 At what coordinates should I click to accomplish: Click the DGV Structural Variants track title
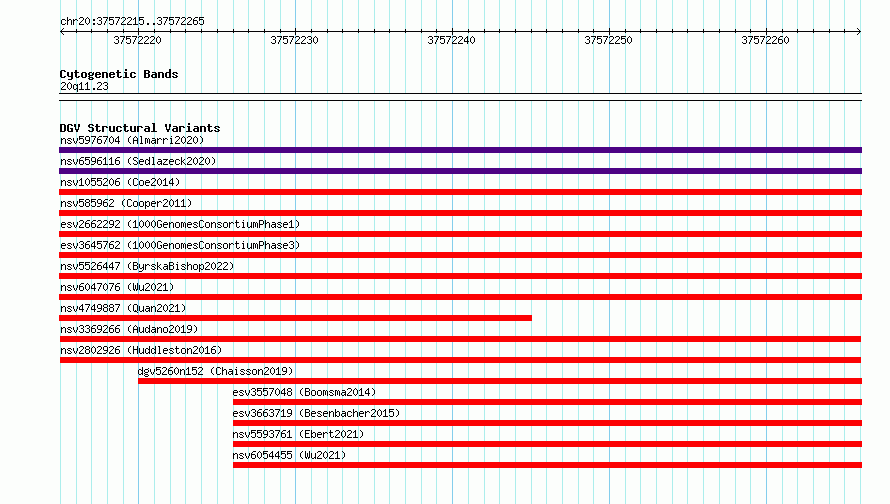(x=140, y=128)
